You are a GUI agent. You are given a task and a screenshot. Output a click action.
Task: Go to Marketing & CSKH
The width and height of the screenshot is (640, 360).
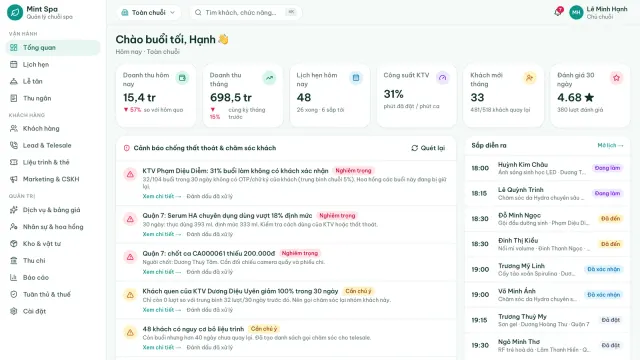tap(53, 179)
